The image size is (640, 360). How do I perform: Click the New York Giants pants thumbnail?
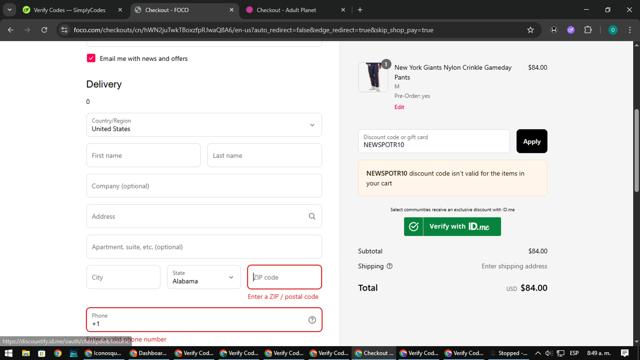pos(373,76)
